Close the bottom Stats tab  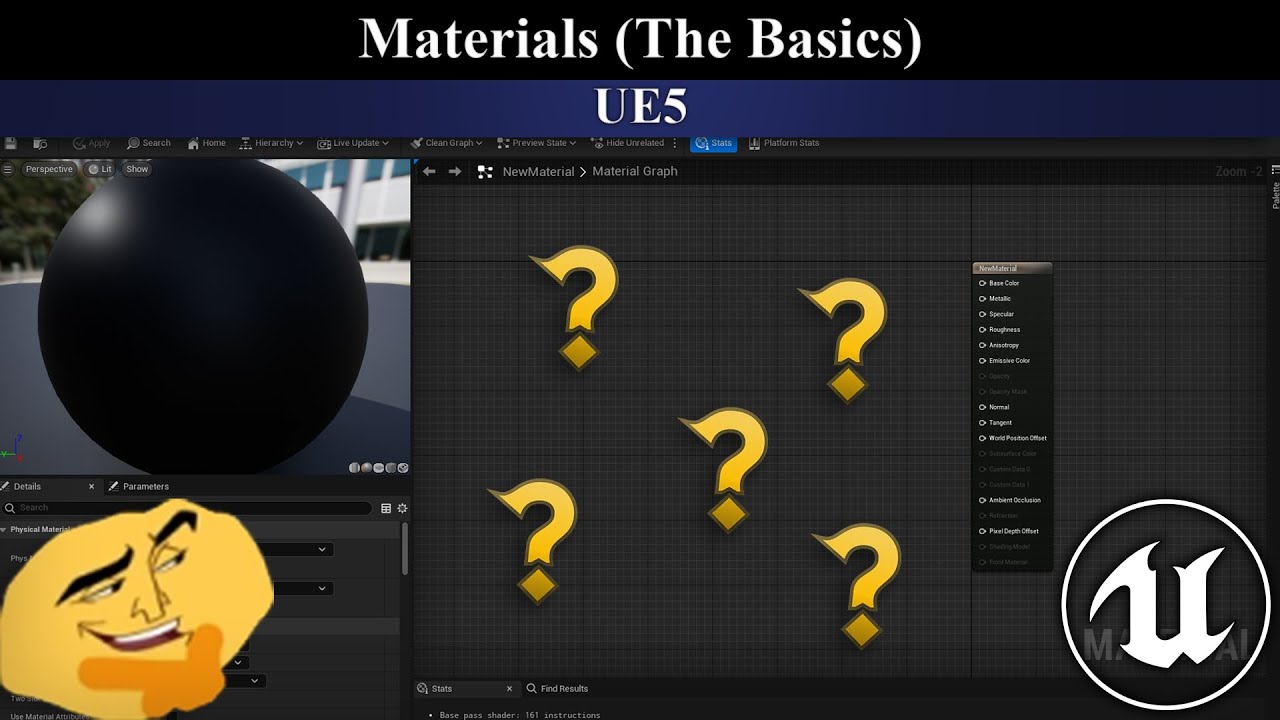[x=509, y=688]
